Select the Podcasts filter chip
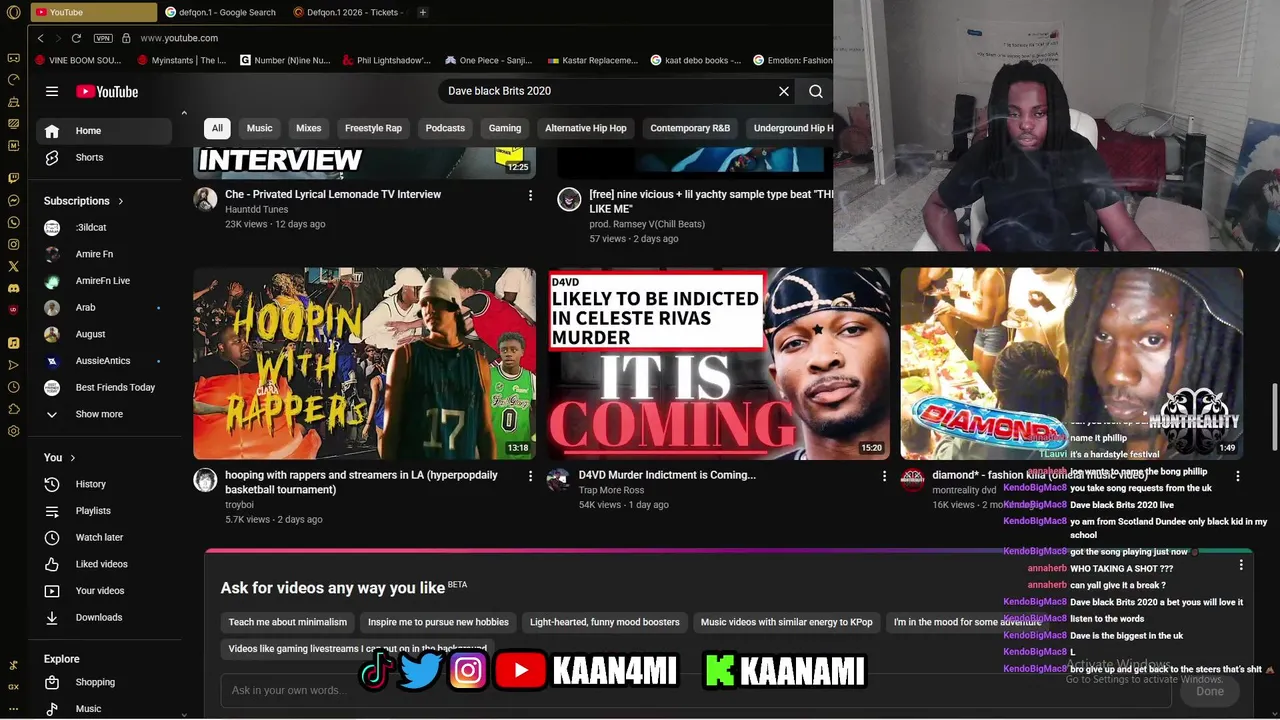Viewport: 1280px width, 720px height. coord(445,128)
